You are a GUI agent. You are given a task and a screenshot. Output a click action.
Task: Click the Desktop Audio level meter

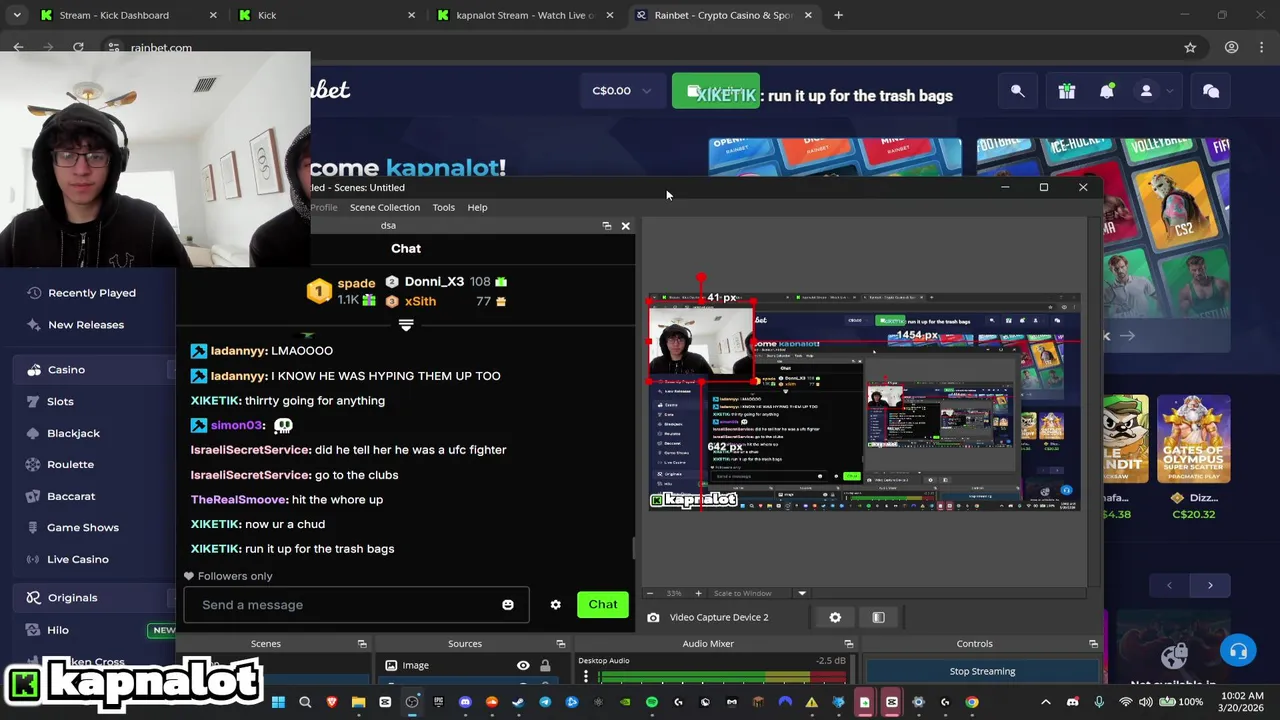click(x=722, y=677)
